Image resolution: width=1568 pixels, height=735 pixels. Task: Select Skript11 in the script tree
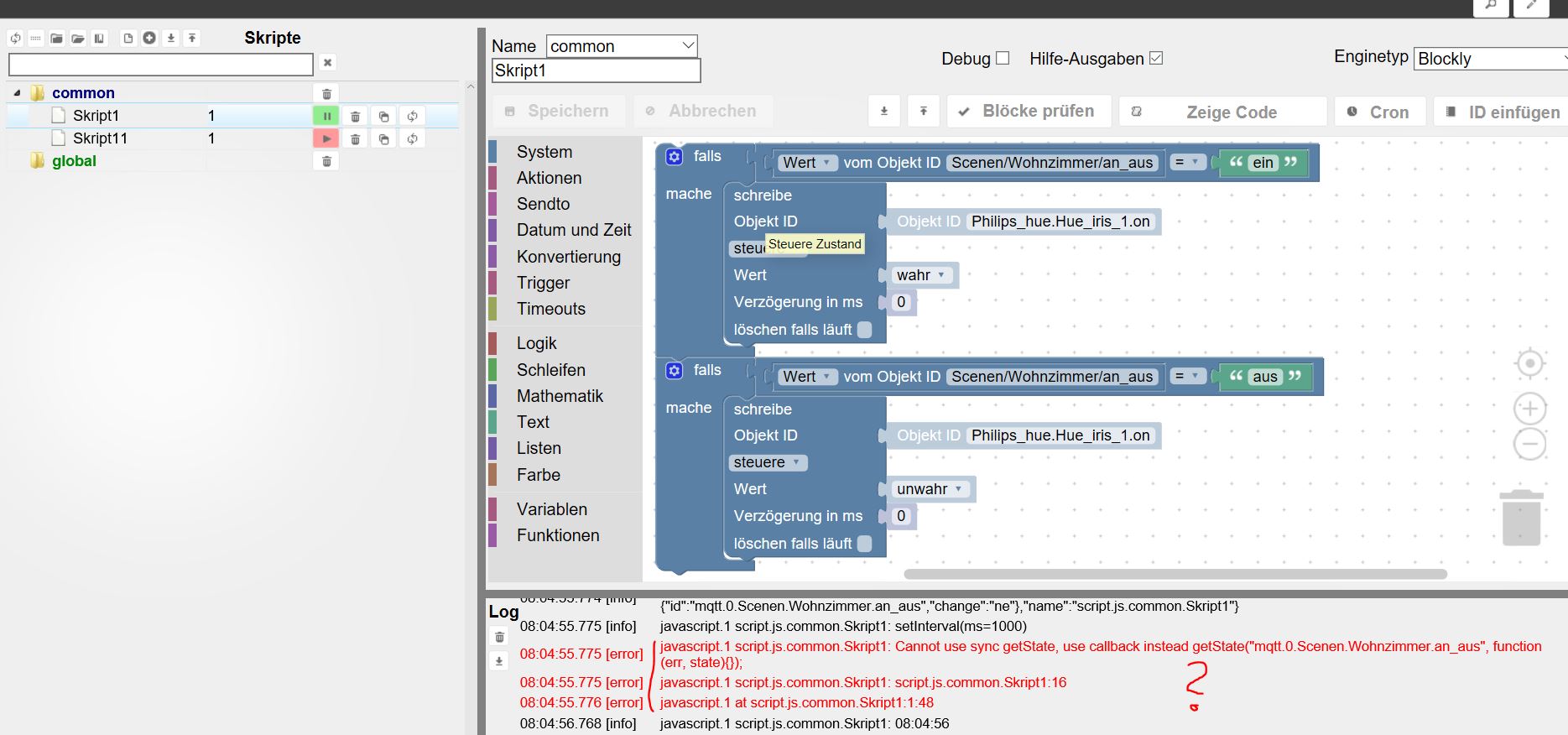pos(100,138)
